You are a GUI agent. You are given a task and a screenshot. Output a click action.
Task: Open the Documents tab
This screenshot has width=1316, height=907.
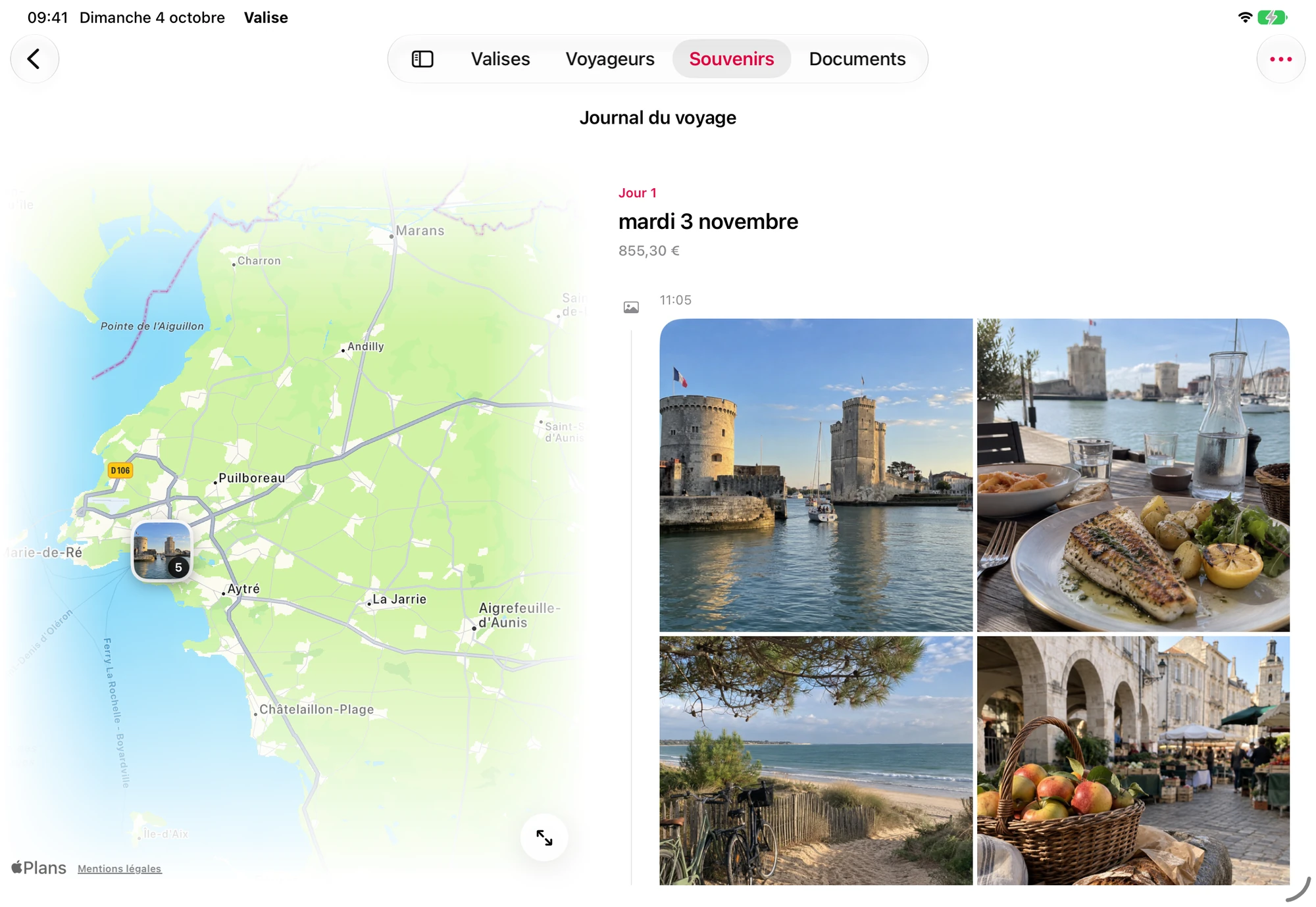(857, 59)
